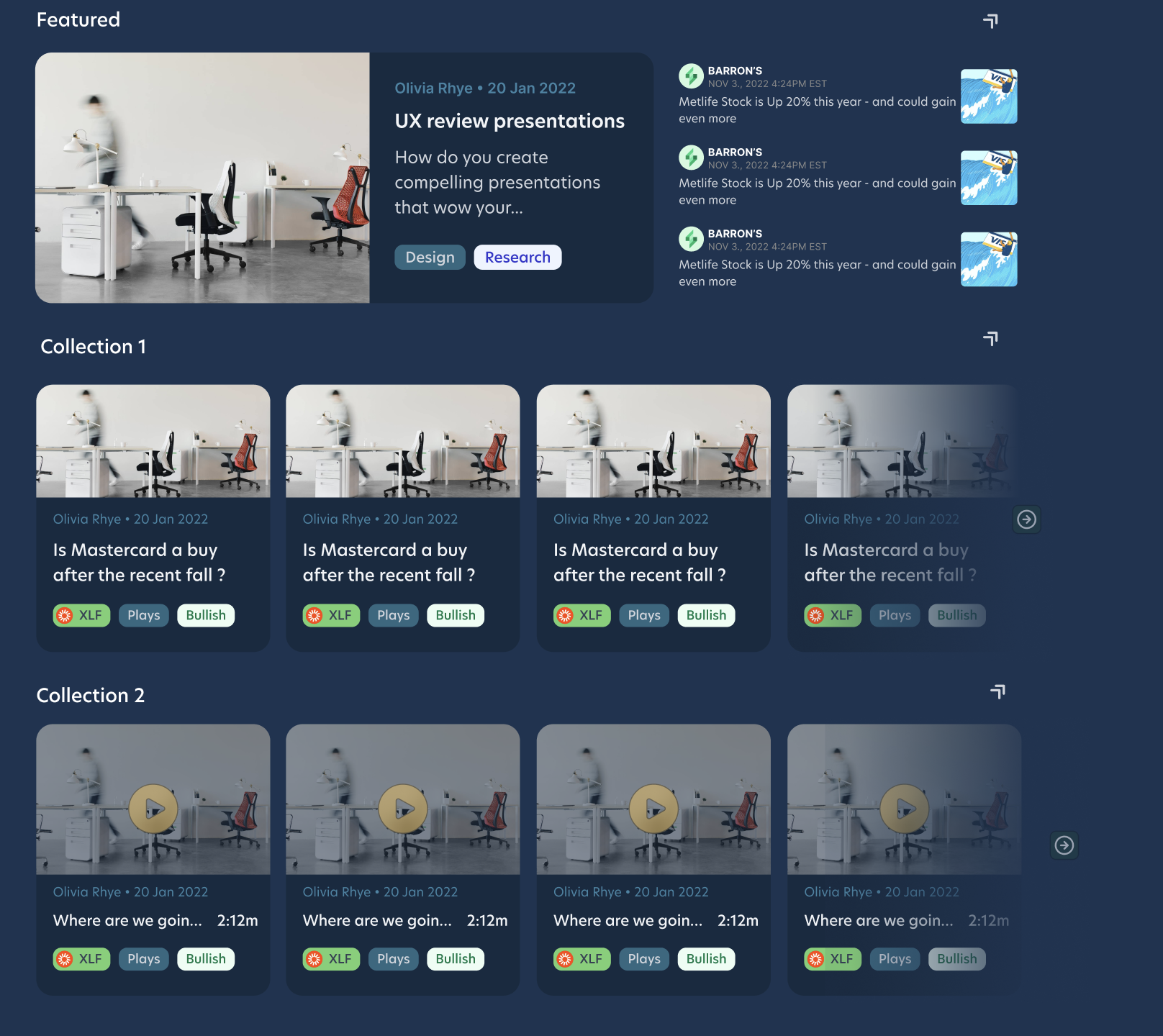Click the "Collection 2" section heading
Viewport: 1163px width, 1036px height.
click(x=91, y=696)
